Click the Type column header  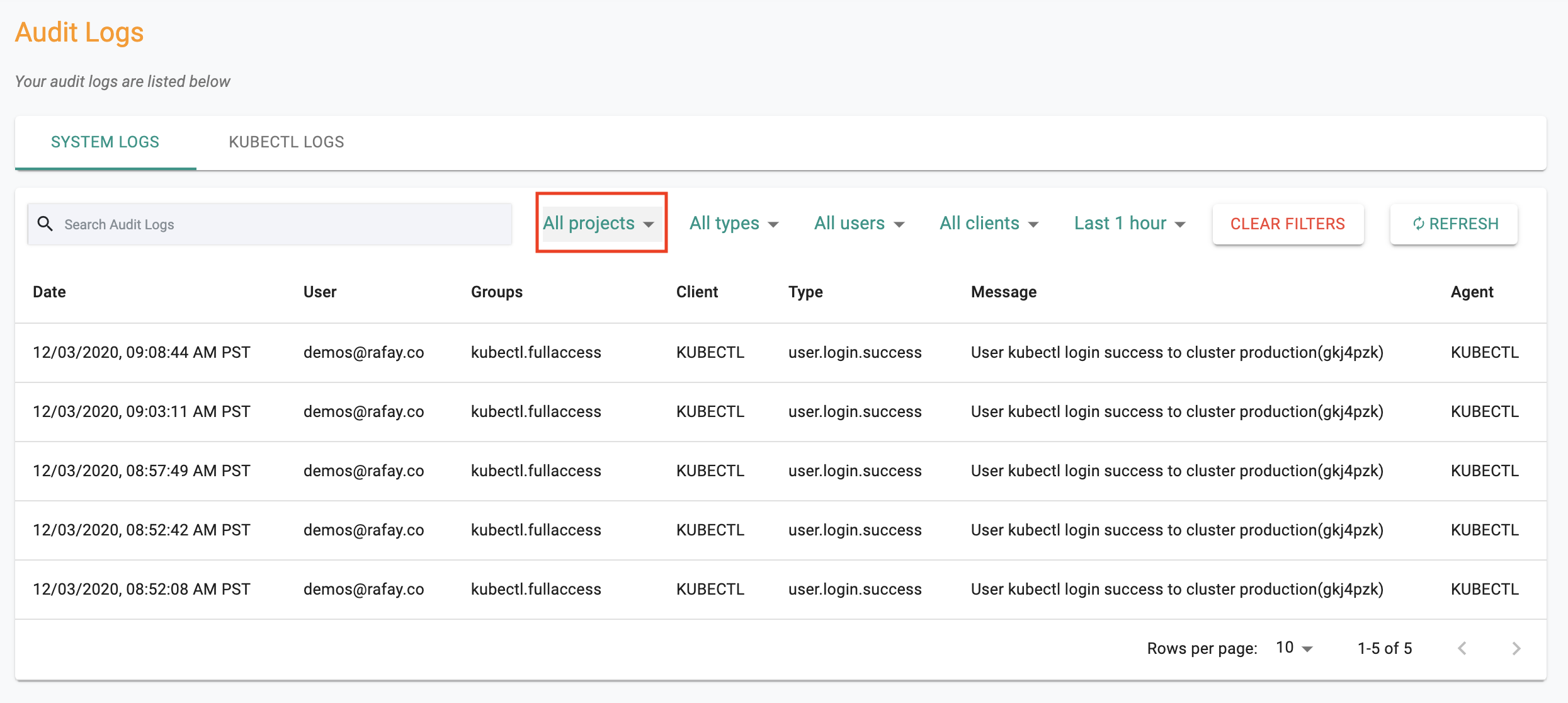(x=805, y=292)
